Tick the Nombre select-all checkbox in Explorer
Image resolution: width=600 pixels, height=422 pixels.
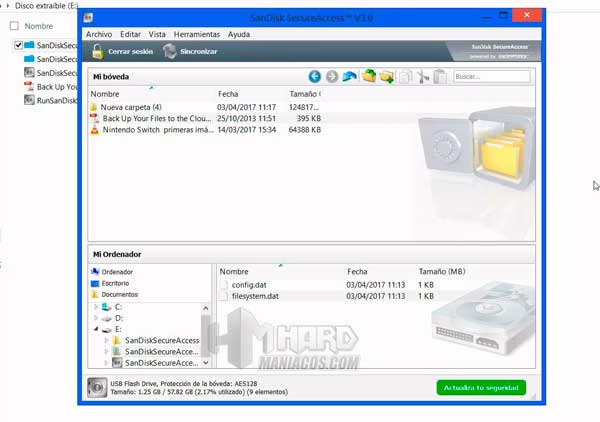(x=14, y=26)
